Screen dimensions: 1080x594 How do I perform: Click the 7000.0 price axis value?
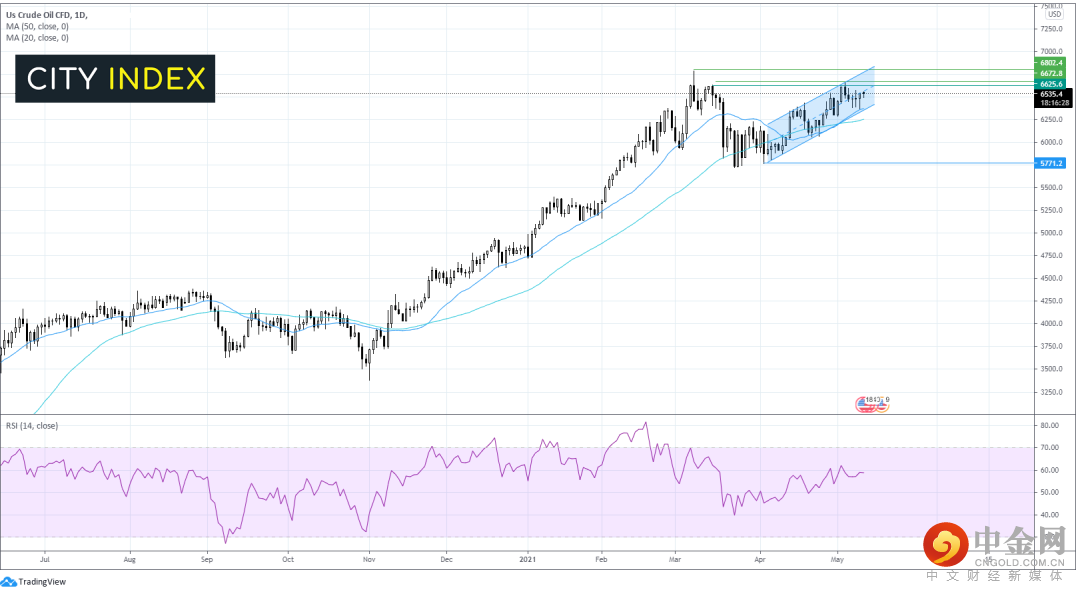[1052, 52]
